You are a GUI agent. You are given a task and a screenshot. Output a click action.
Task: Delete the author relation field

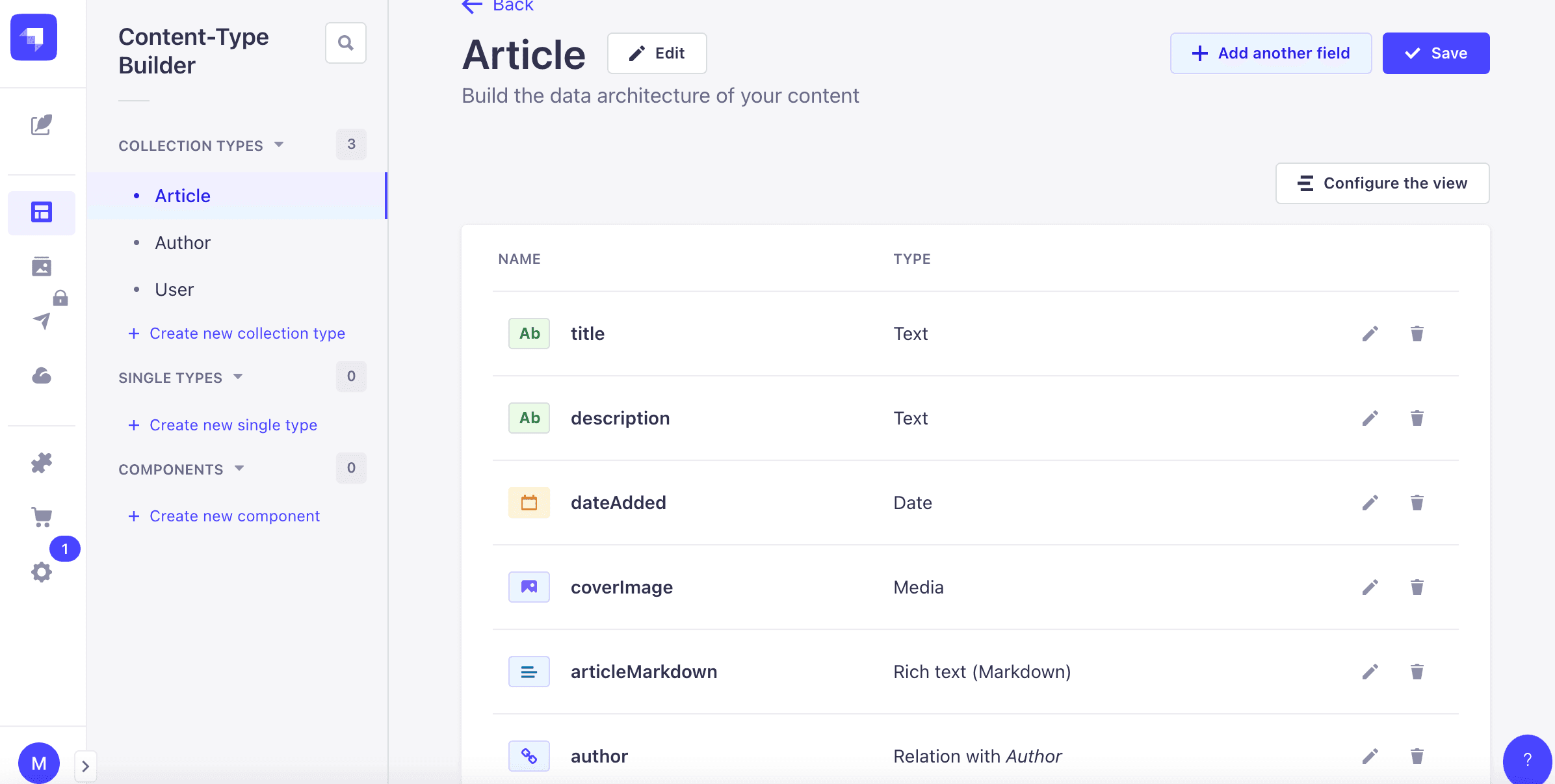click(1417, 756)
